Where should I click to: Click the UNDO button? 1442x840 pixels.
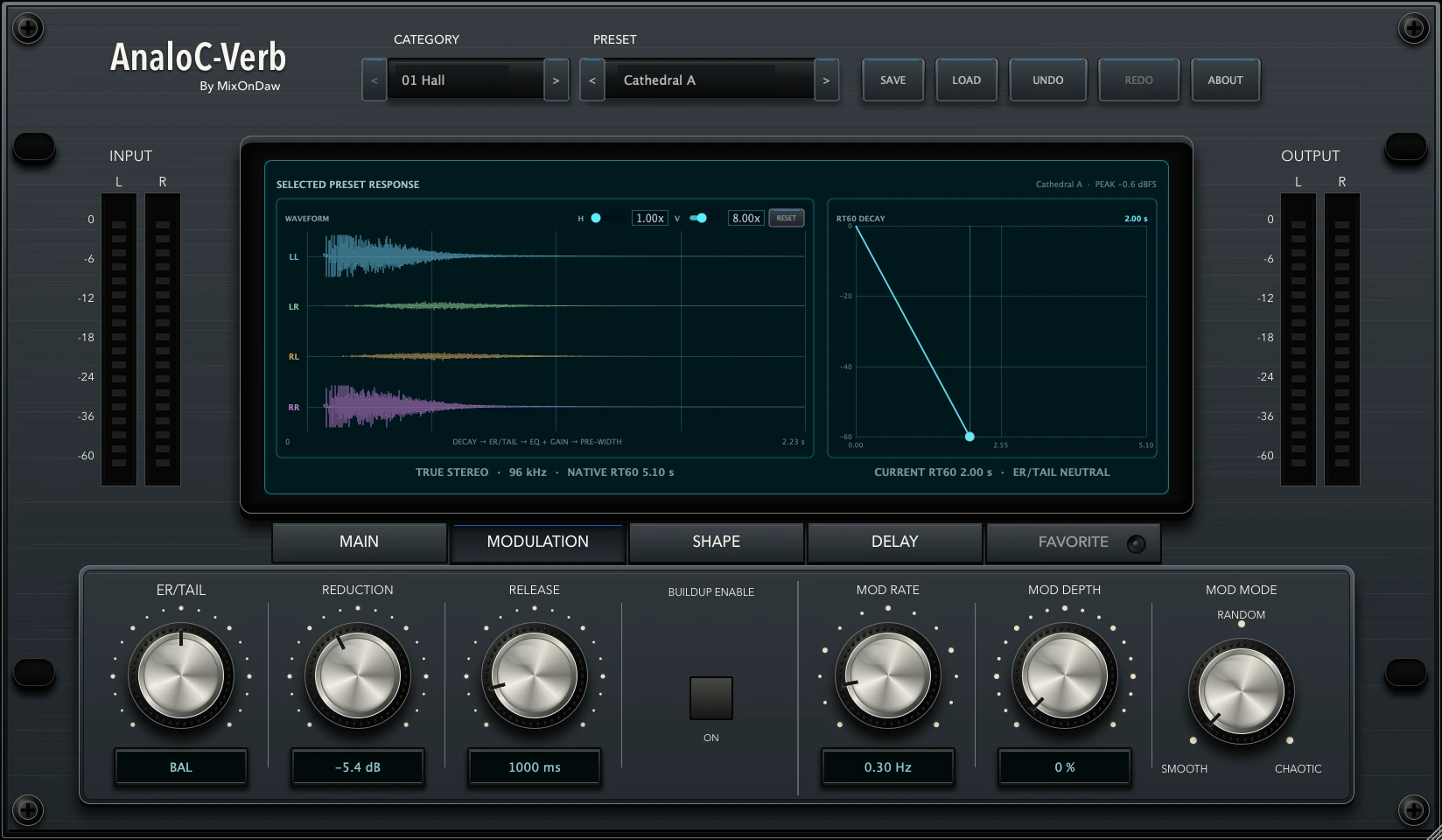[1047, 80]
